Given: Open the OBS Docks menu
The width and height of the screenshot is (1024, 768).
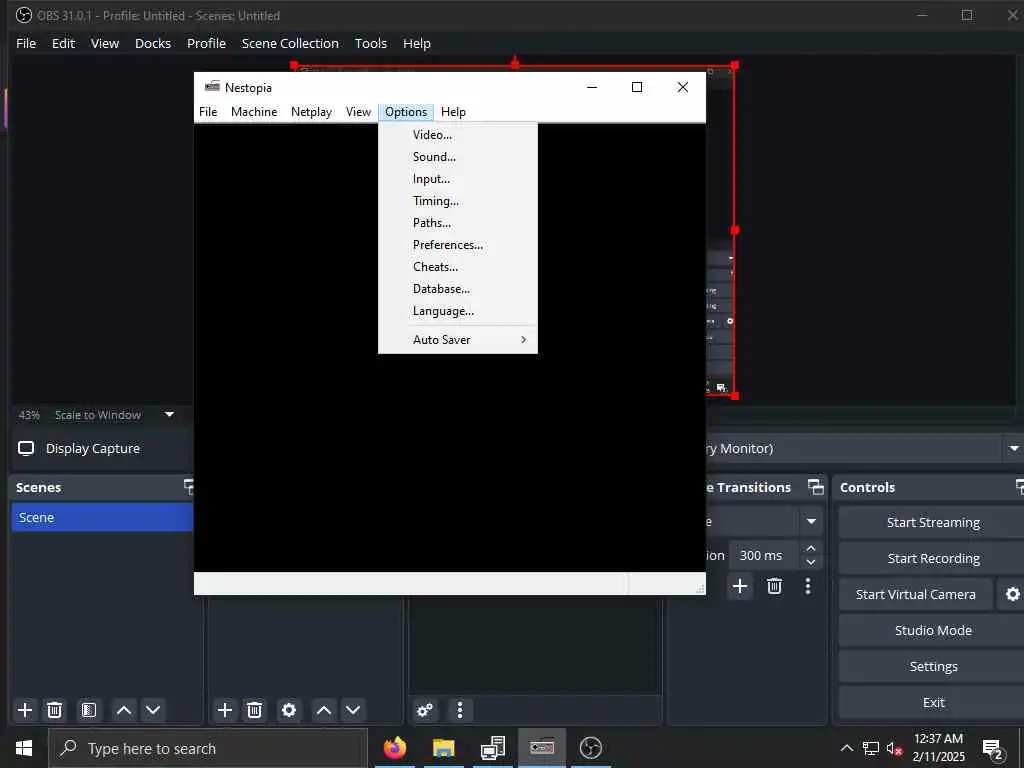Looking at the screenshot, I should click(153, 43).
